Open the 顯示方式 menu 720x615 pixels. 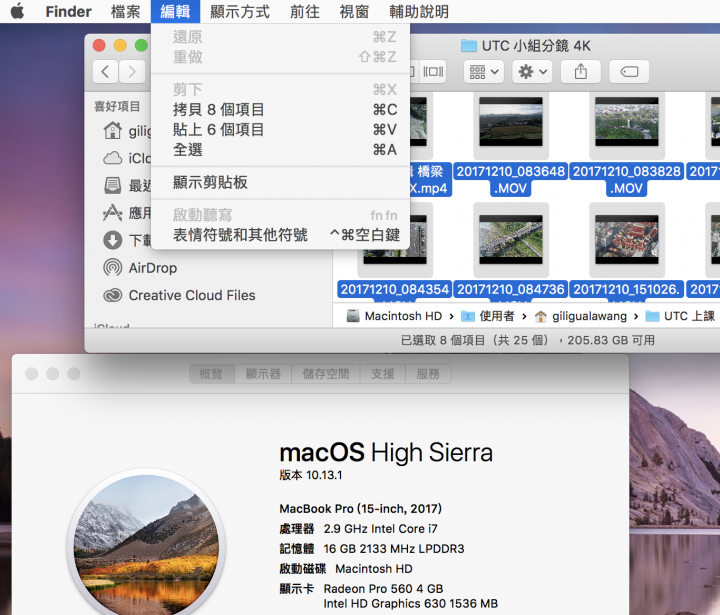point(240,11)
